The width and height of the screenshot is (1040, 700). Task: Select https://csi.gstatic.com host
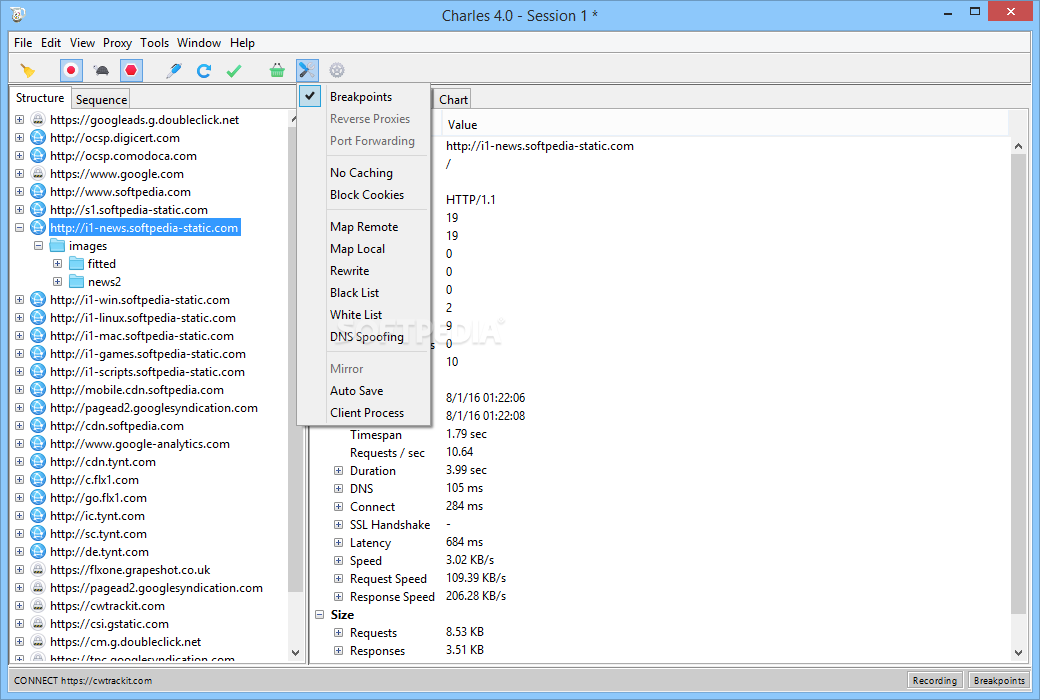[x=109, y=624]
